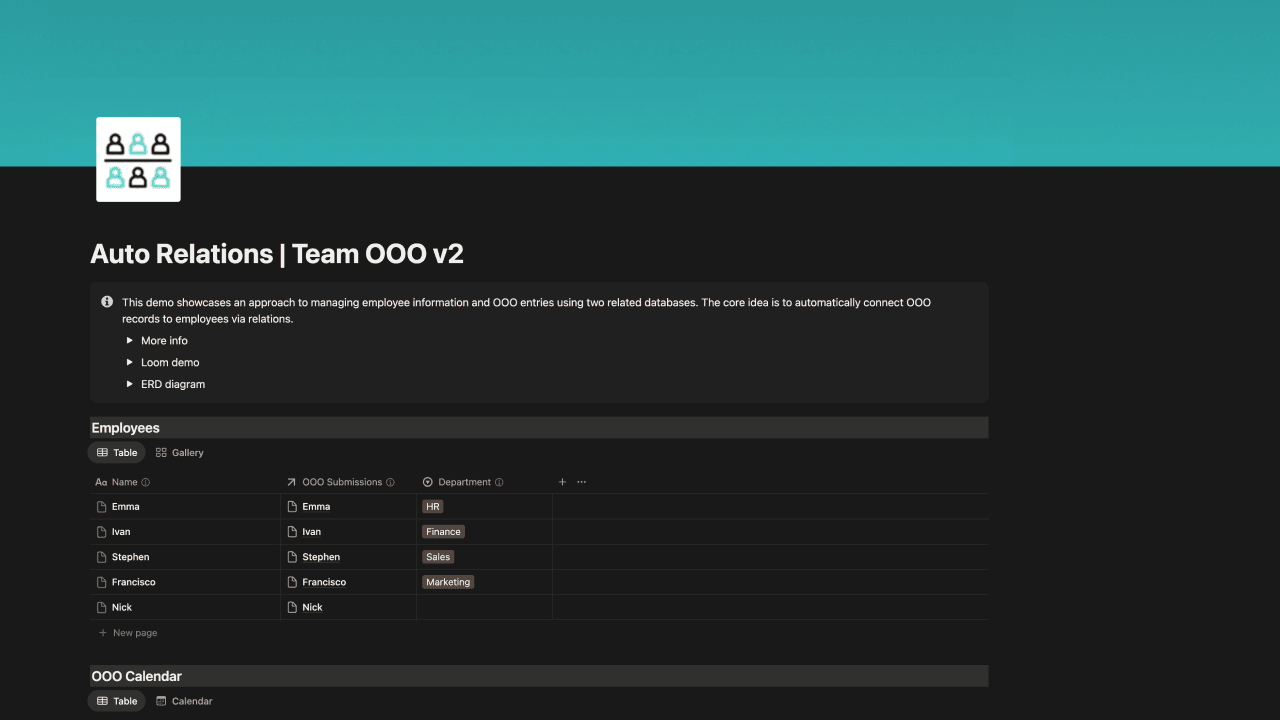Click New page to add an employee
1280x720 pixels.
(134, 633)
